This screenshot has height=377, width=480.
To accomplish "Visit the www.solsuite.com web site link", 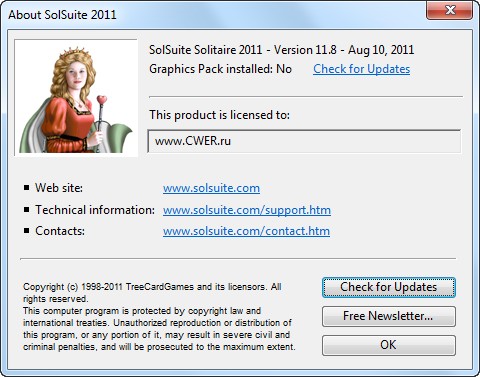I will click(211, 188).
